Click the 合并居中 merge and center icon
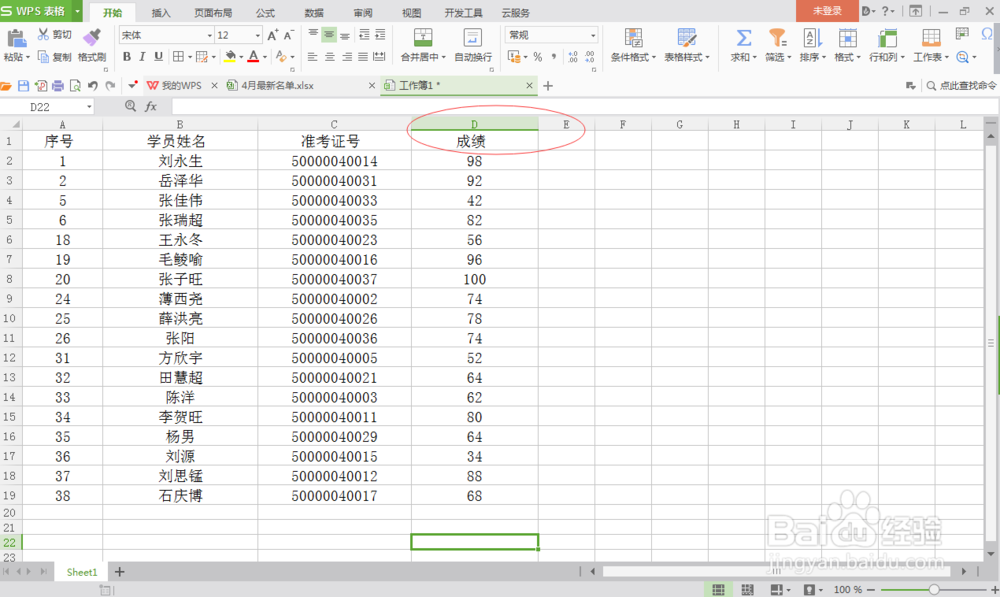The width and height of the screenshot is (1000, 597). tap(423, 38)
